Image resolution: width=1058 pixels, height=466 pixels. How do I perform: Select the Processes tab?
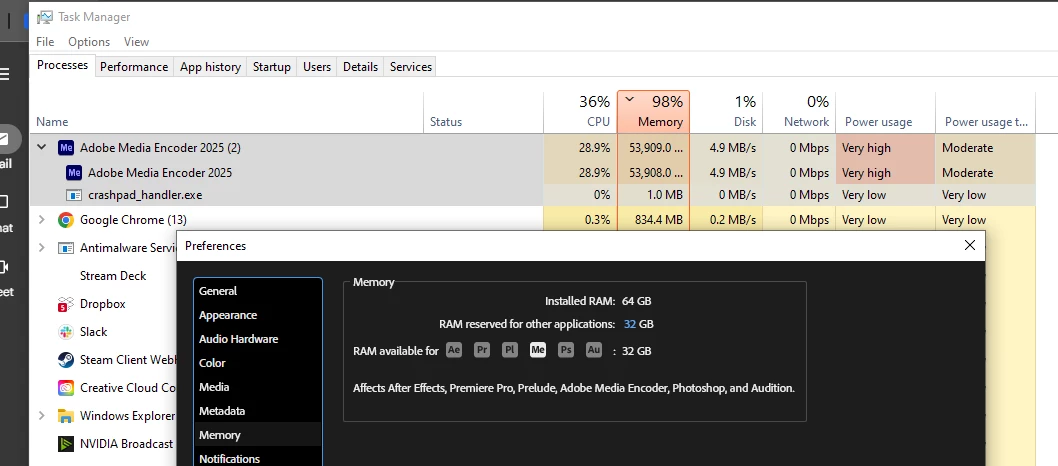point(63,65)
